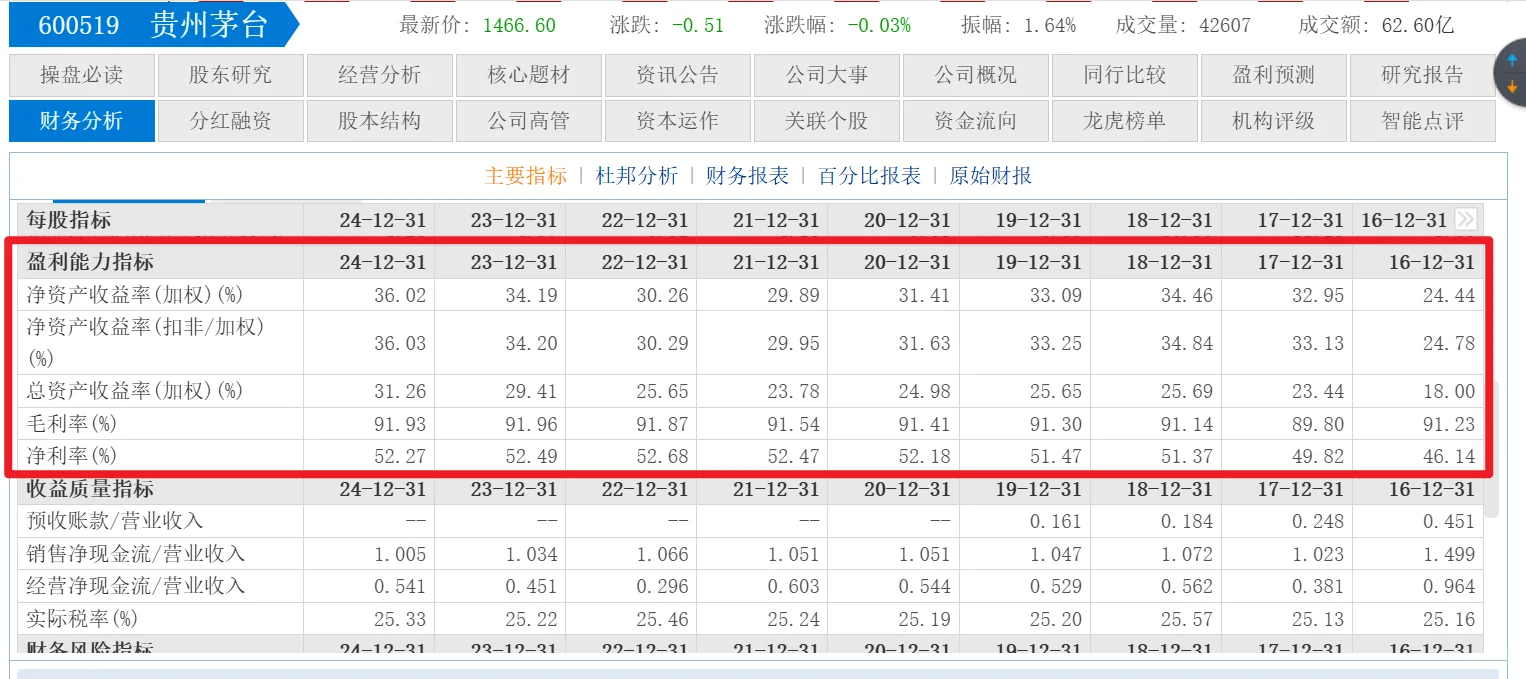Open 龙虎榜单 tab
1526x679 pixels.
1124,121
